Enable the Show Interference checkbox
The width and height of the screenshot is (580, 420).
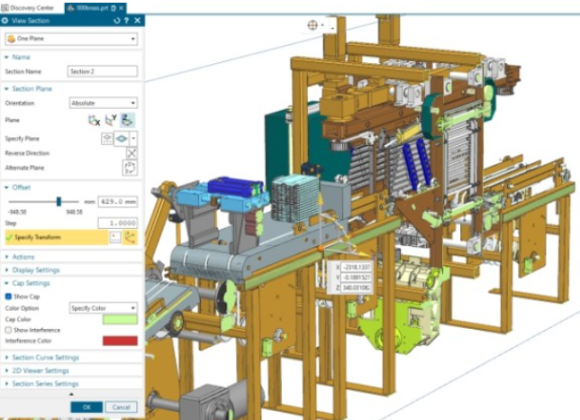click(8, 330)
